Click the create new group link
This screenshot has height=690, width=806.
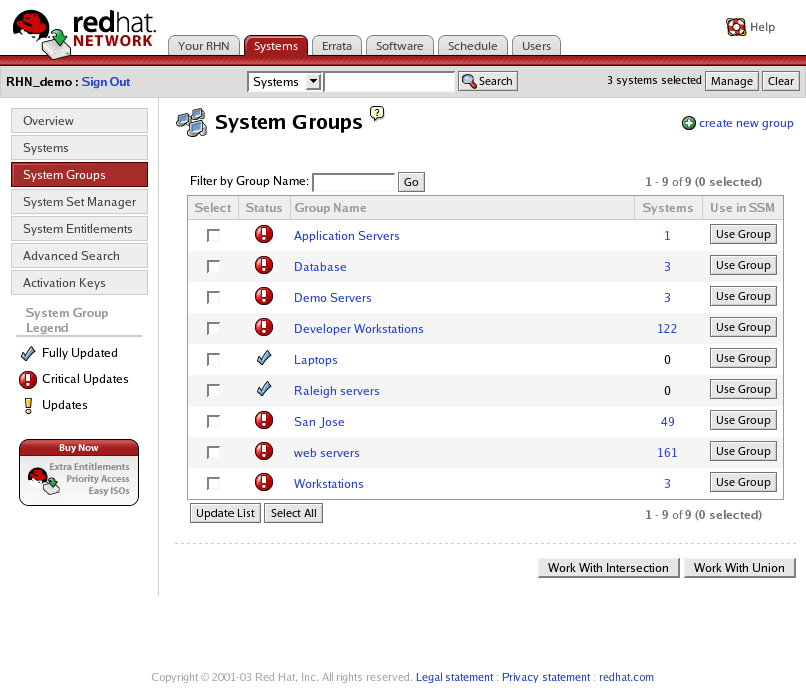pyautogui.click(x=746, y=123)
